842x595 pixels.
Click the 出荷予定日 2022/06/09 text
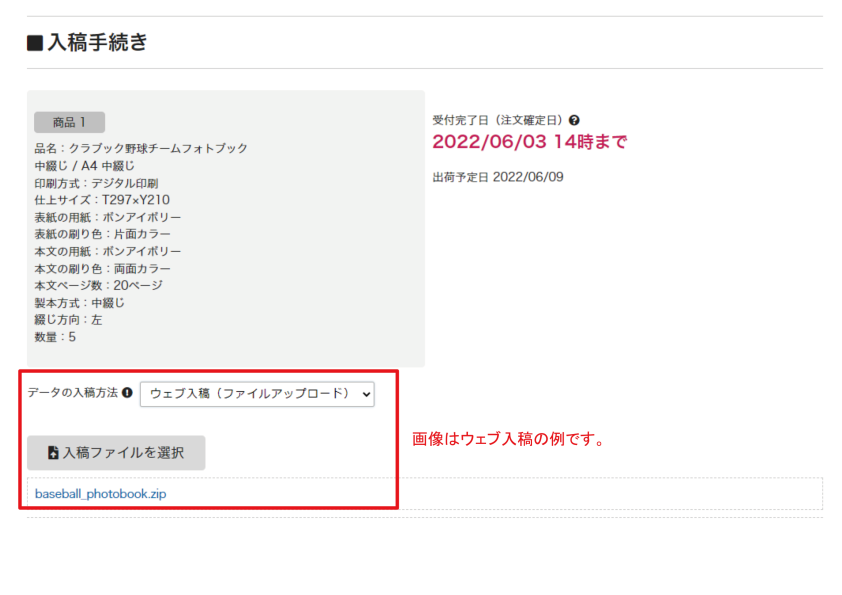(498, 177)
